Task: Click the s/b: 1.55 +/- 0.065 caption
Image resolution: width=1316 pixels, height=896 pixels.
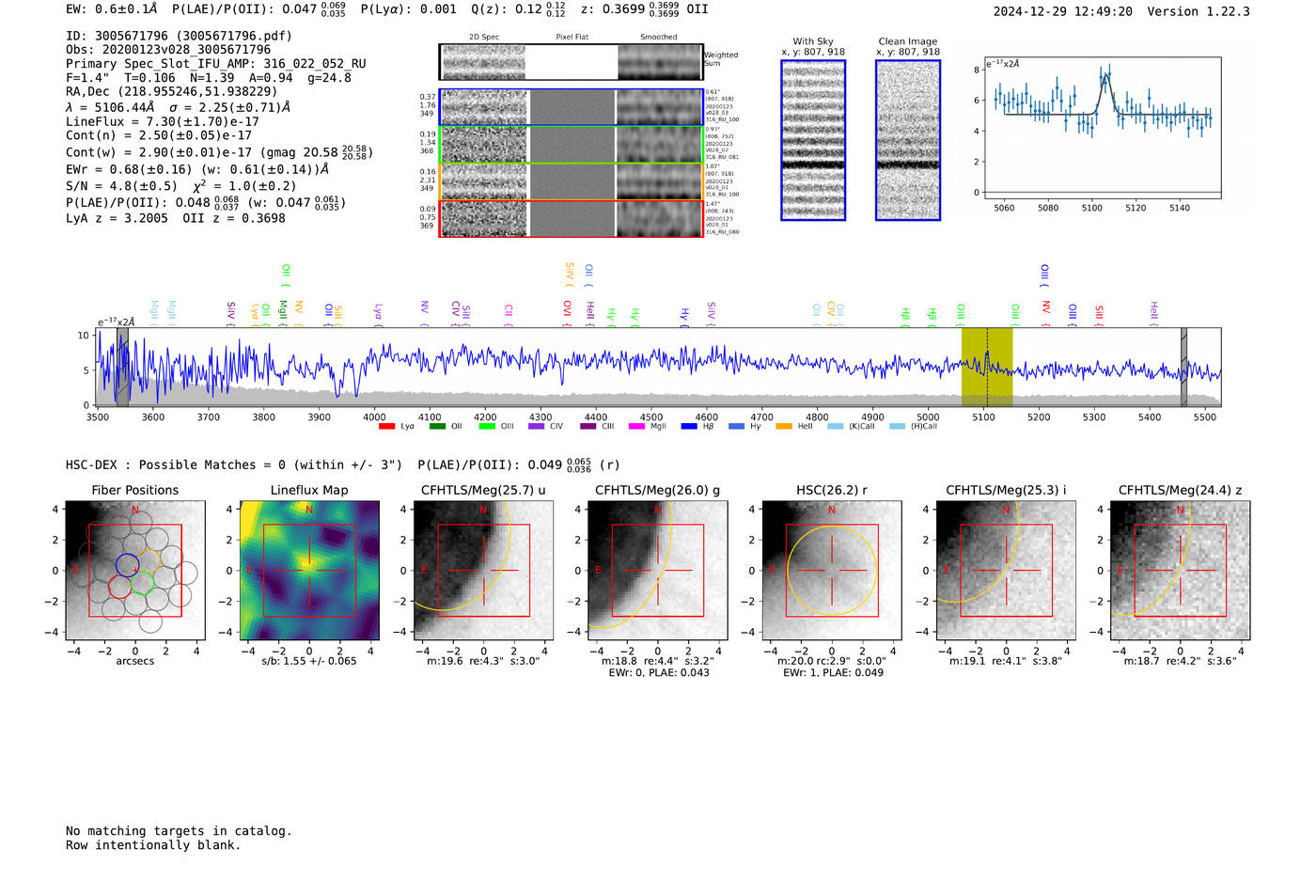Action: pos(309,661)
